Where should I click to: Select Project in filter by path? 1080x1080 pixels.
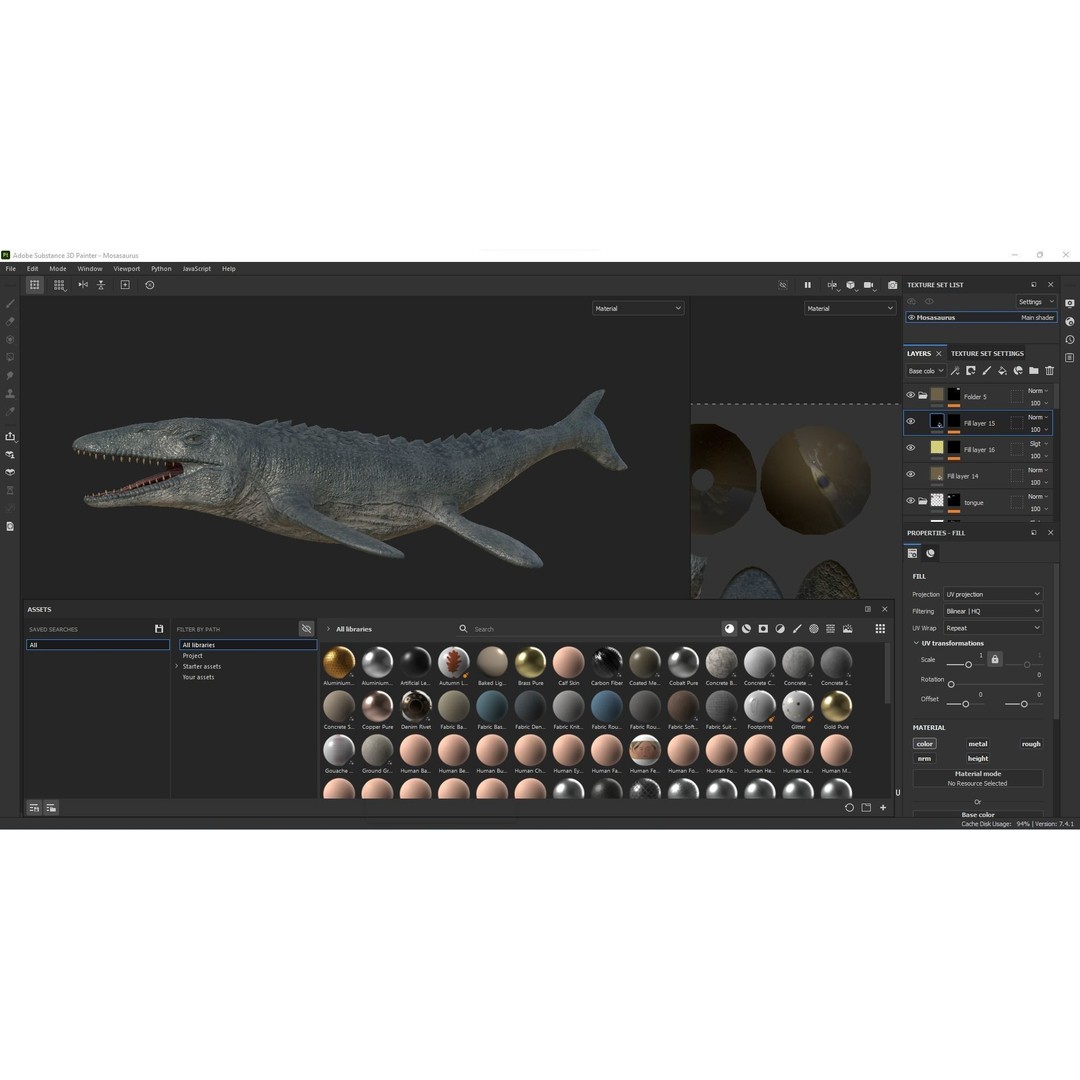tap(192, 656)
